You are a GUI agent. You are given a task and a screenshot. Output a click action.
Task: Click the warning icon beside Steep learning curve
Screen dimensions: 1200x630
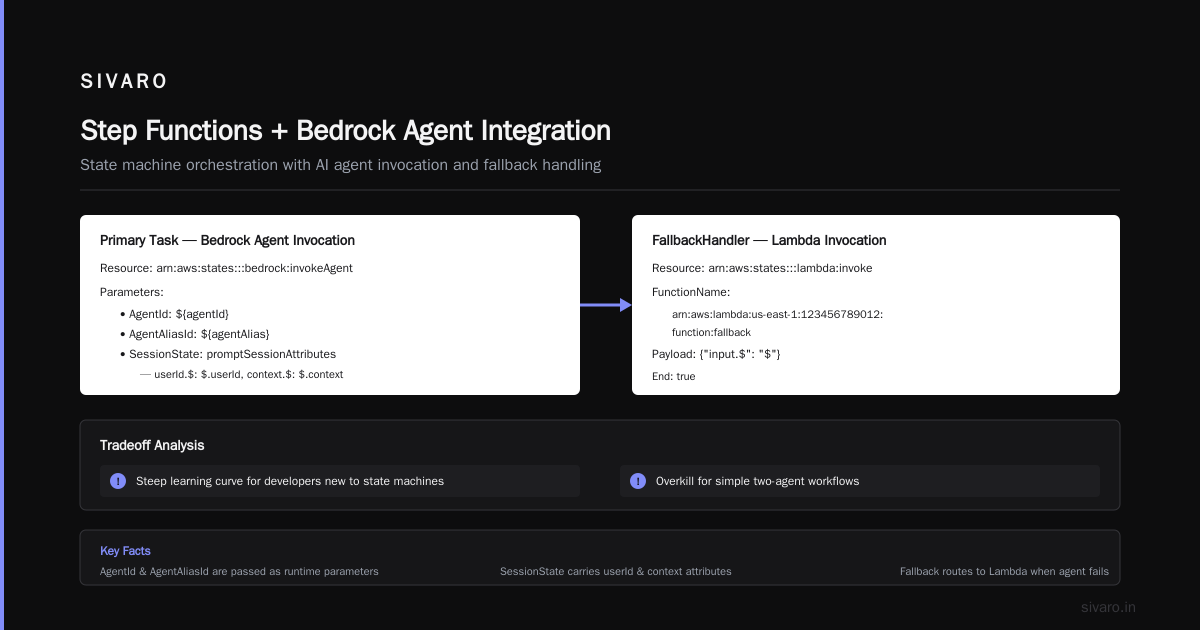point(118,481)
